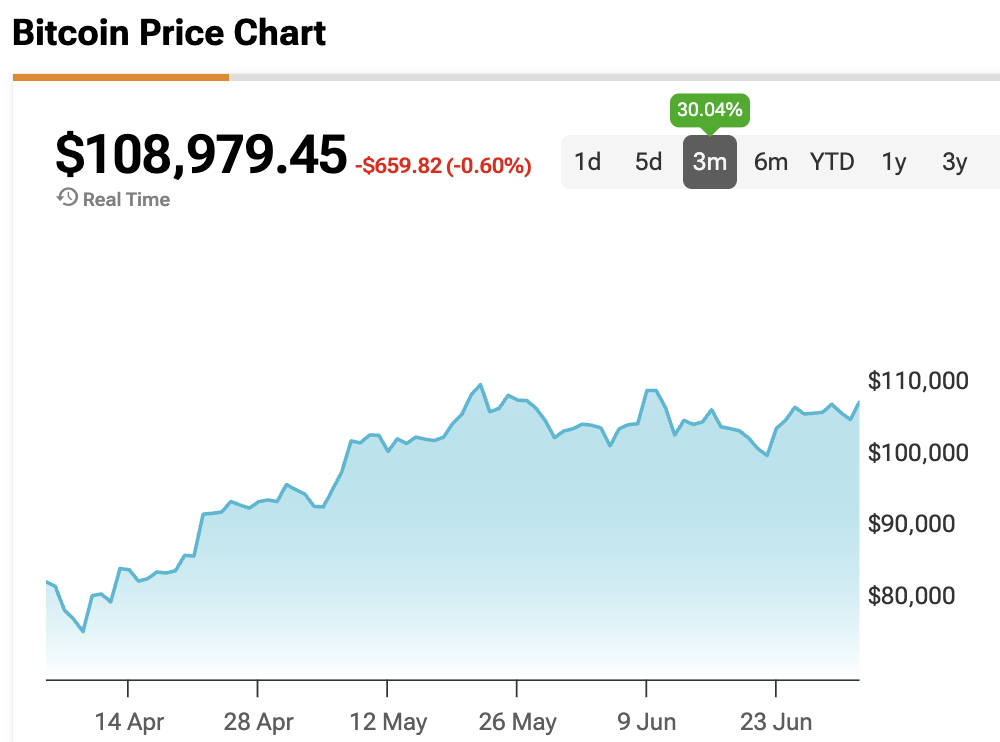Screen dimensions: 1000x742
Task: Click the Real Time label
Action: point(126,199)
